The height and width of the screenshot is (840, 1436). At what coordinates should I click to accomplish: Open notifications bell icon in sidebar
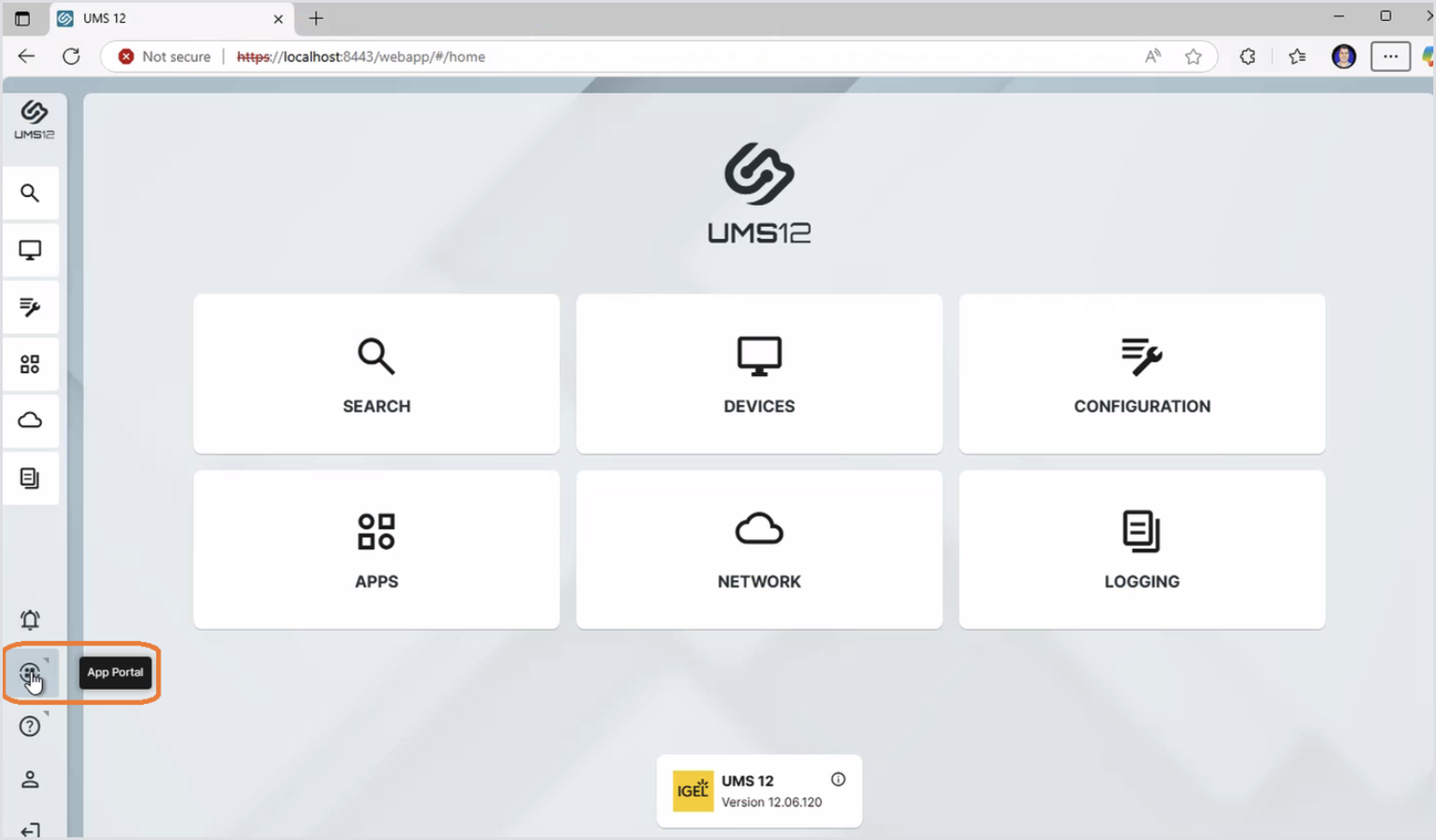30,620
